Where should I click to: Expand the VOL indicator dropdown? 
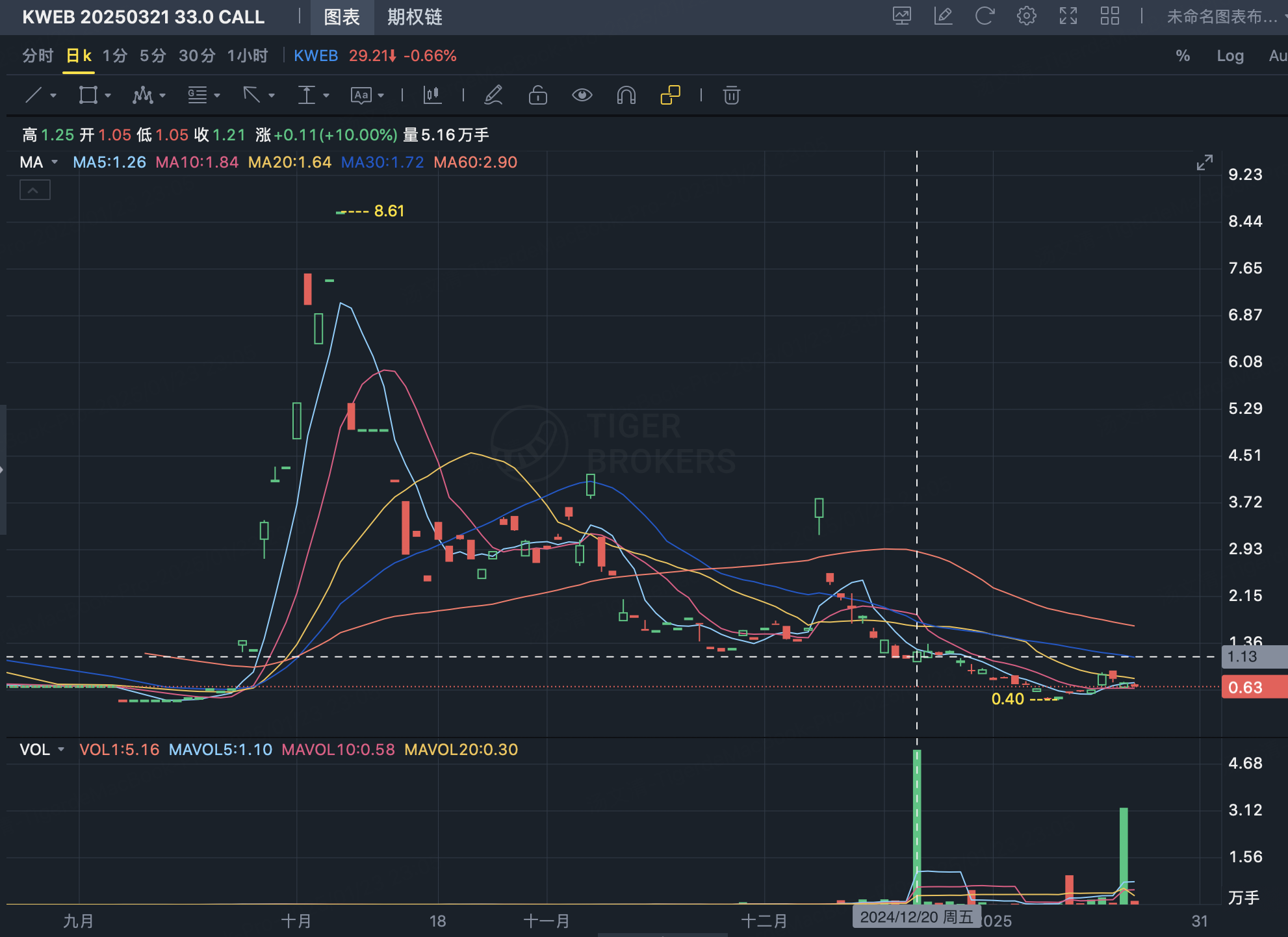pos(61,749)
